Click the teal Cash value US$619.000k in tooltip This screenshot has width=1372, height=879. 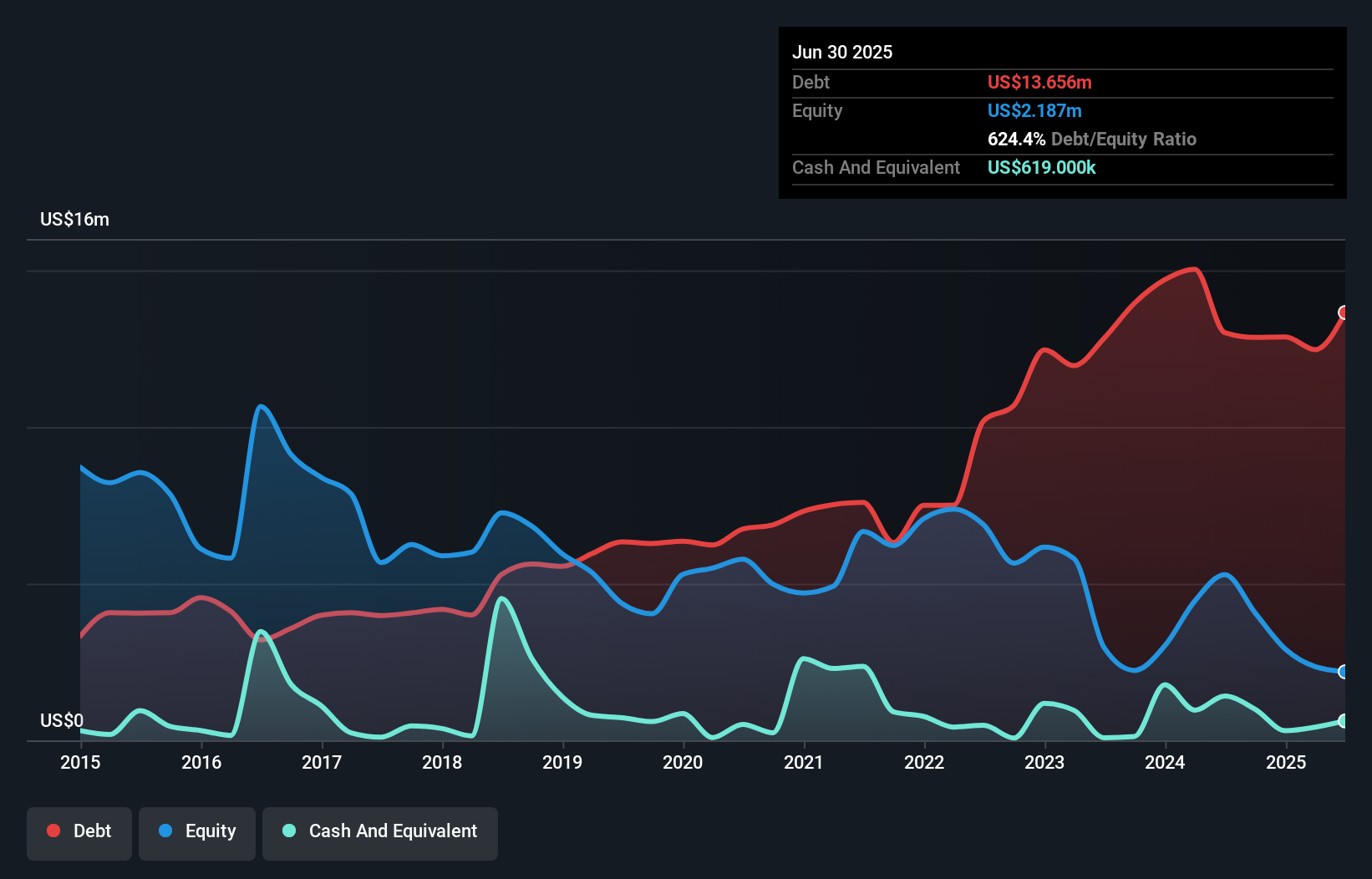coord(1041,168)
